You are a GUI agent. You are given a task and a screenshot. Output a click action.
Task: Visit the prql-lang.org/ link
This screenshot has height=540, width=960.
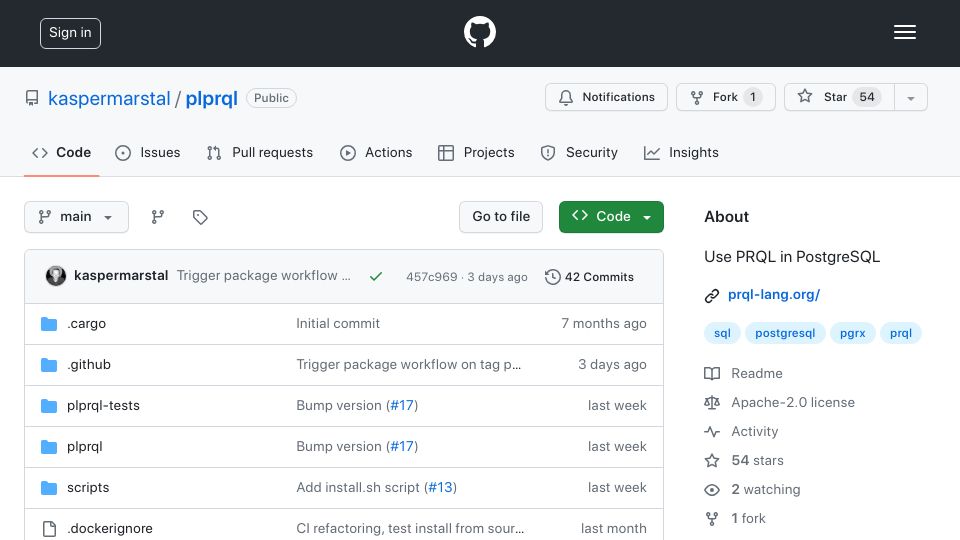tap(774, 294)
